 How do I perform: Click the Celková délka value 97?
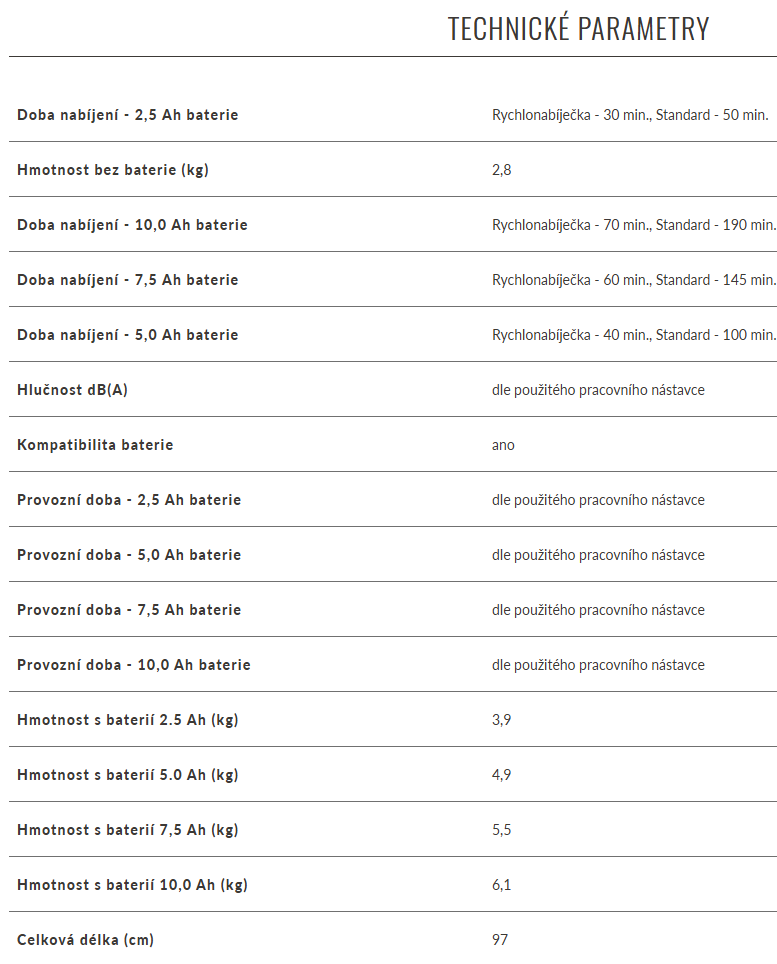tap(500, 940)
